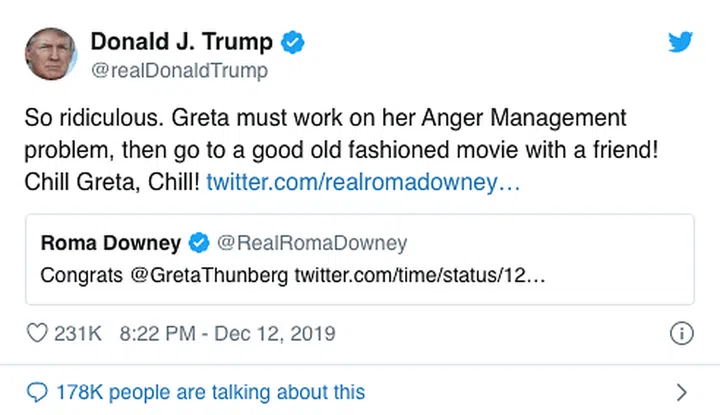Click the Twitter bird logo

[x=681, y=42]
